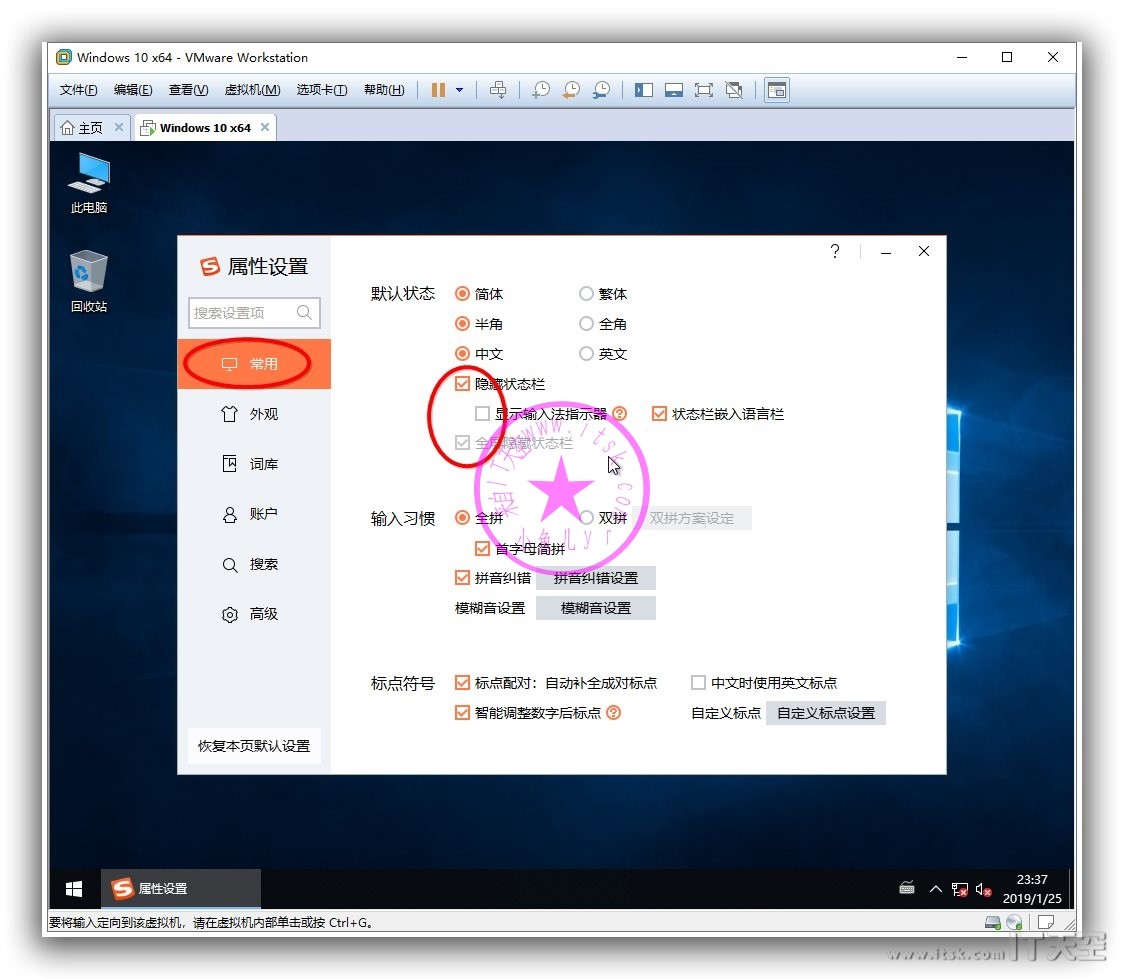Viewport: 1124px width, 979px height.
Task: Click the 模糊音设置 button
Action: (x=596, y=608)
